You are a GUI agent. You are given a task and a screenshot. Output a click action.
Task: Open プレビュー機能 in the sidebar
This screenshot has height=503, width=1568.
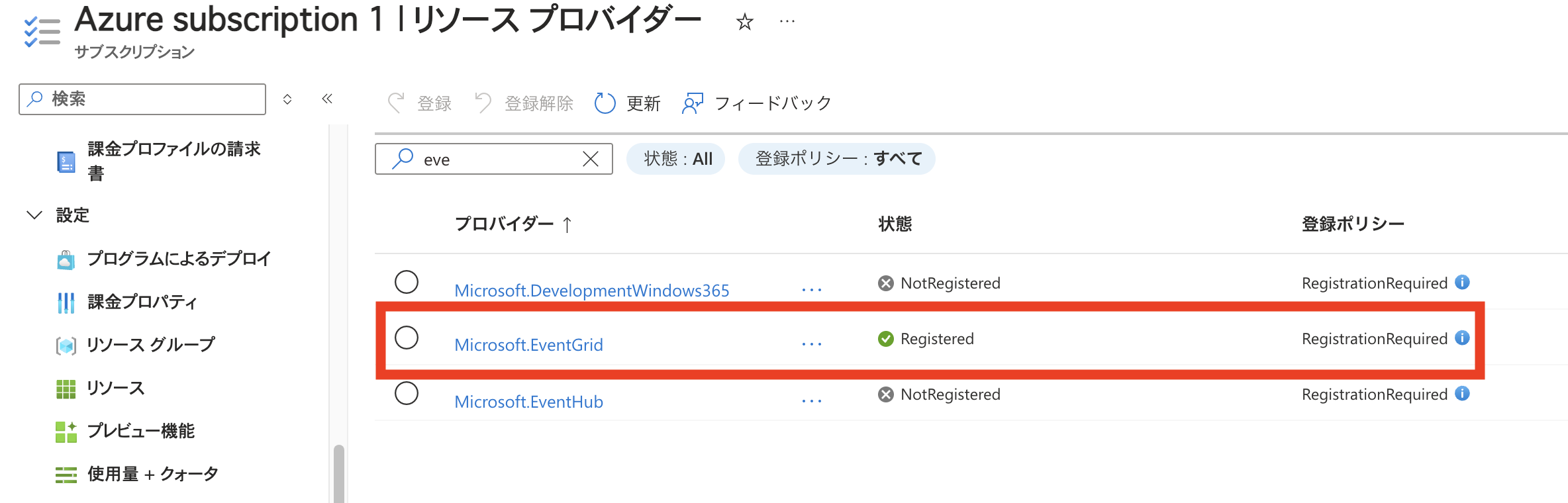tap(141, 432)
